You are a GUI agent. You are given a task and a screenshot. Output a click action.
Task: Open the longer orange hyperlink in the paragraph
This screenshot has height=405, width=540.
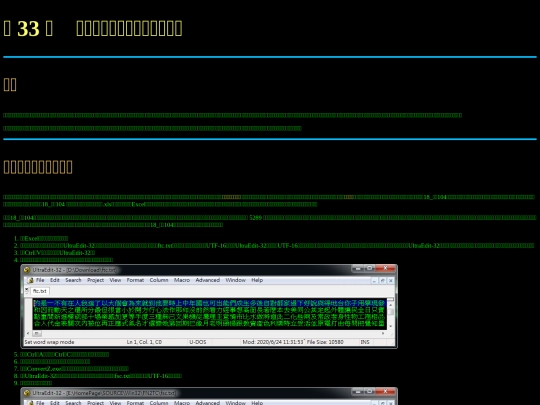(231, 197)
